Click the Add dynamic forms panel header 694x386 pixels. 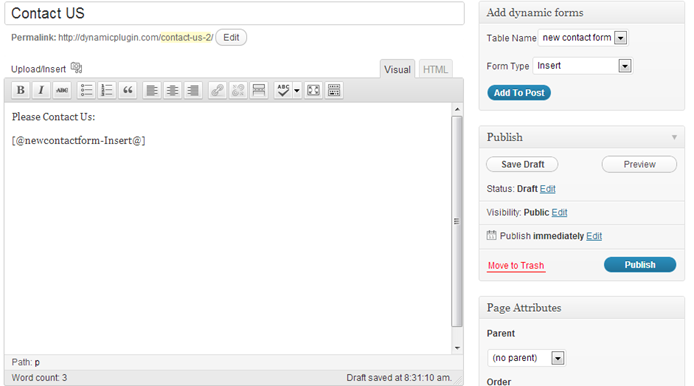coord(582,13)
